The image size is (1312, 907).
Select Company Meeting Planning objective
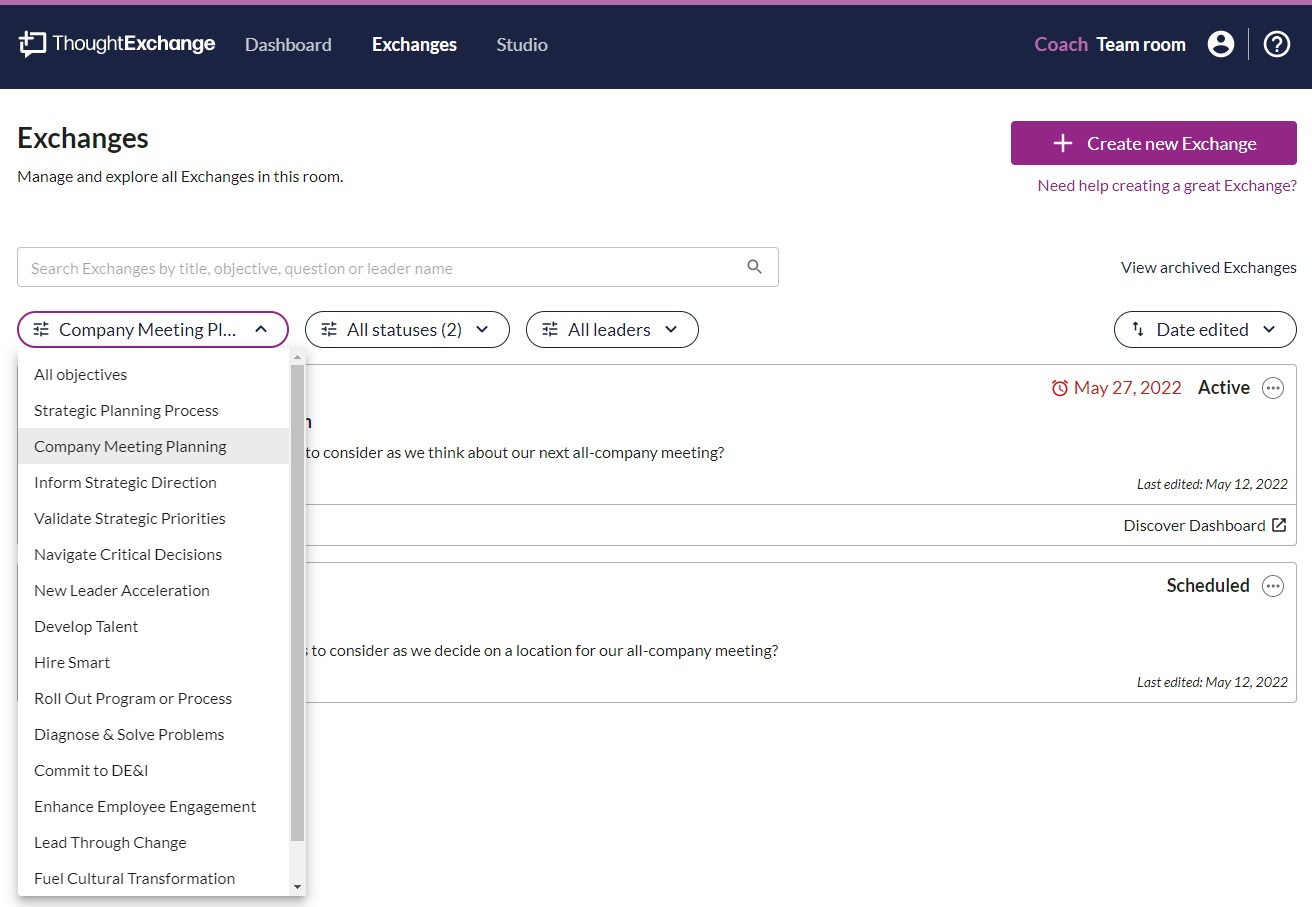154,446
